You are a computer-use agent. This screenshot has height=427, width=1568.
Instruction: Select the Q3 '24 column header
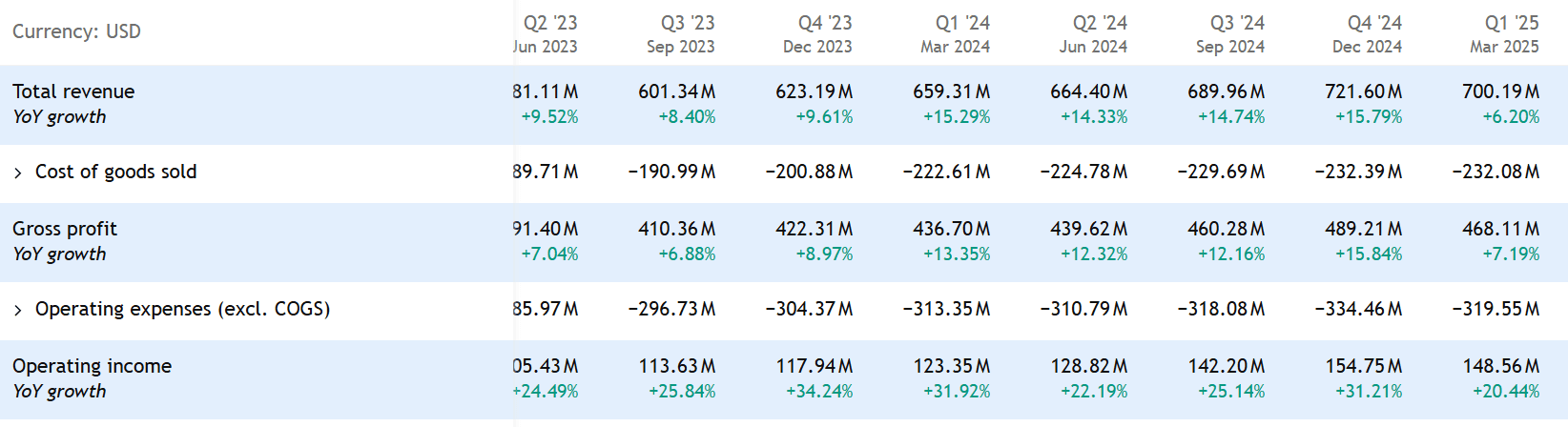coord(1236,23)
